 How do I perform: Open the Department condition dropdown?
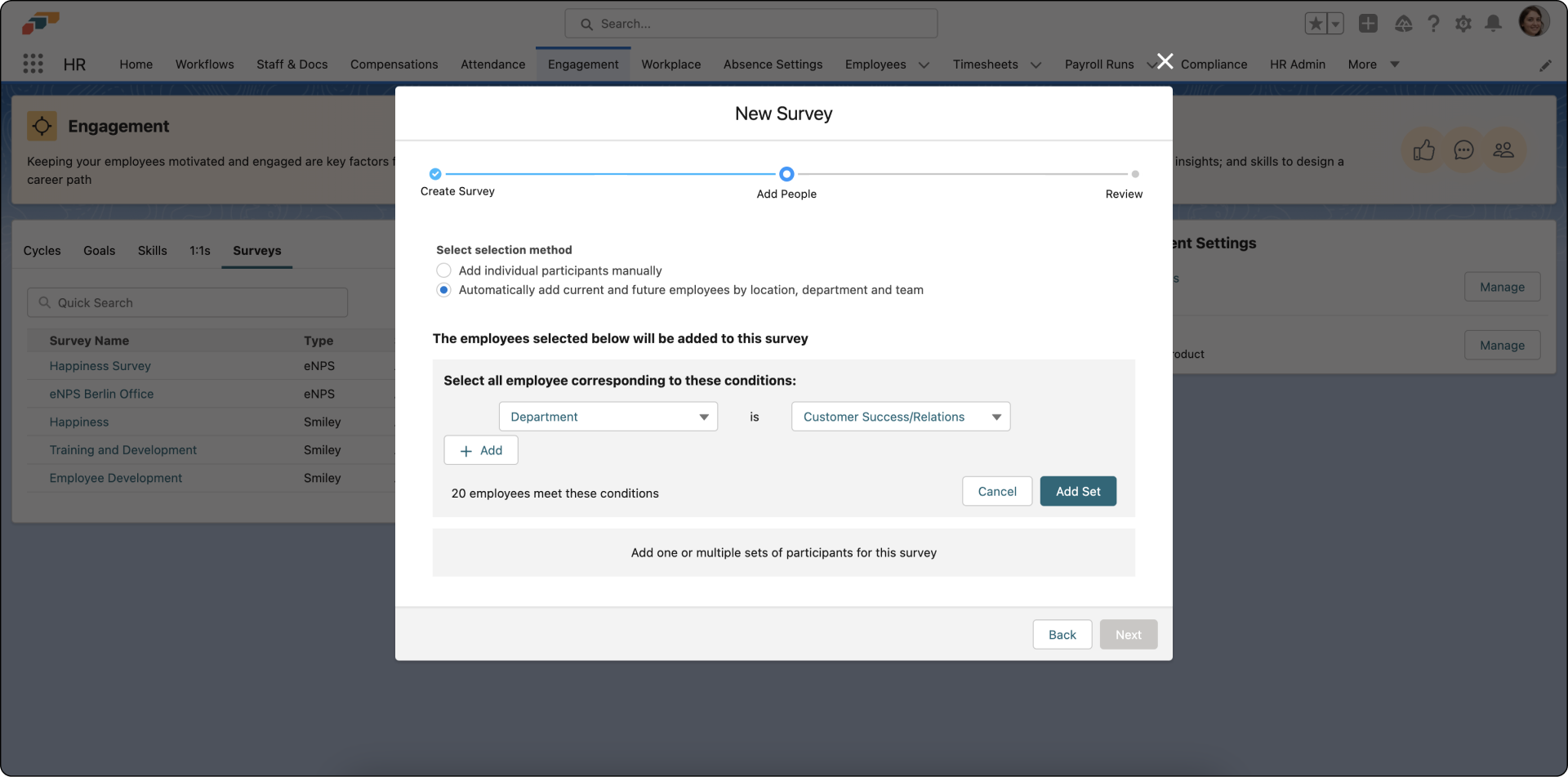point(608,417)
